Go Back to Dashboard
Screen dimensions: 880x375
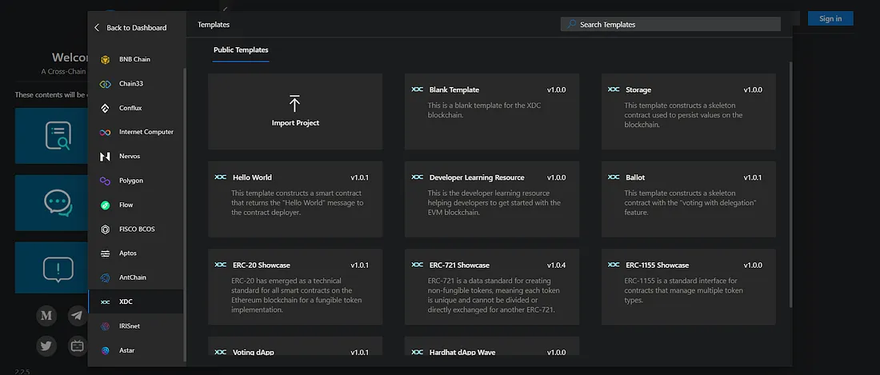(130, 28)
